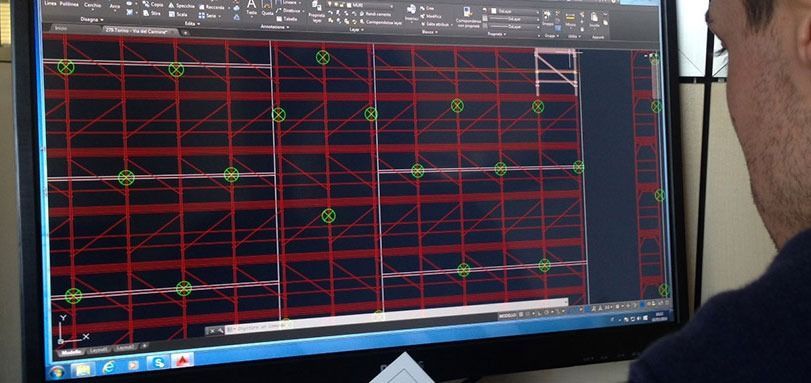
Task: Select the Arco arc tool
Action: [115, 7]
